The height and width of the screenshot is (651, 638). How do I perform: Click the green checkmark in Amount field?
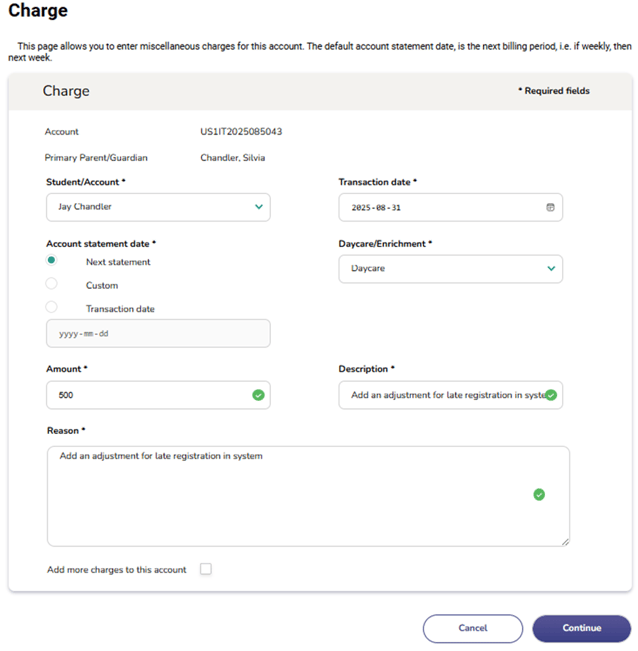[258, 395]
